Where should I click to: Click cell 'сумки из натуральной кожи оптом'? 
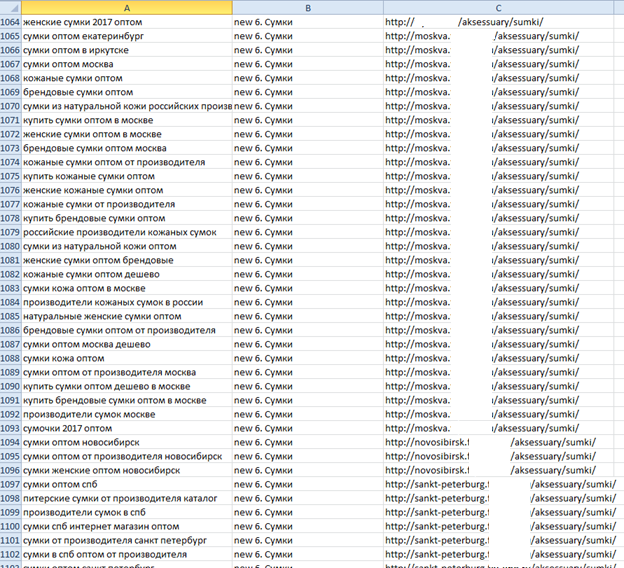[127, 246]
